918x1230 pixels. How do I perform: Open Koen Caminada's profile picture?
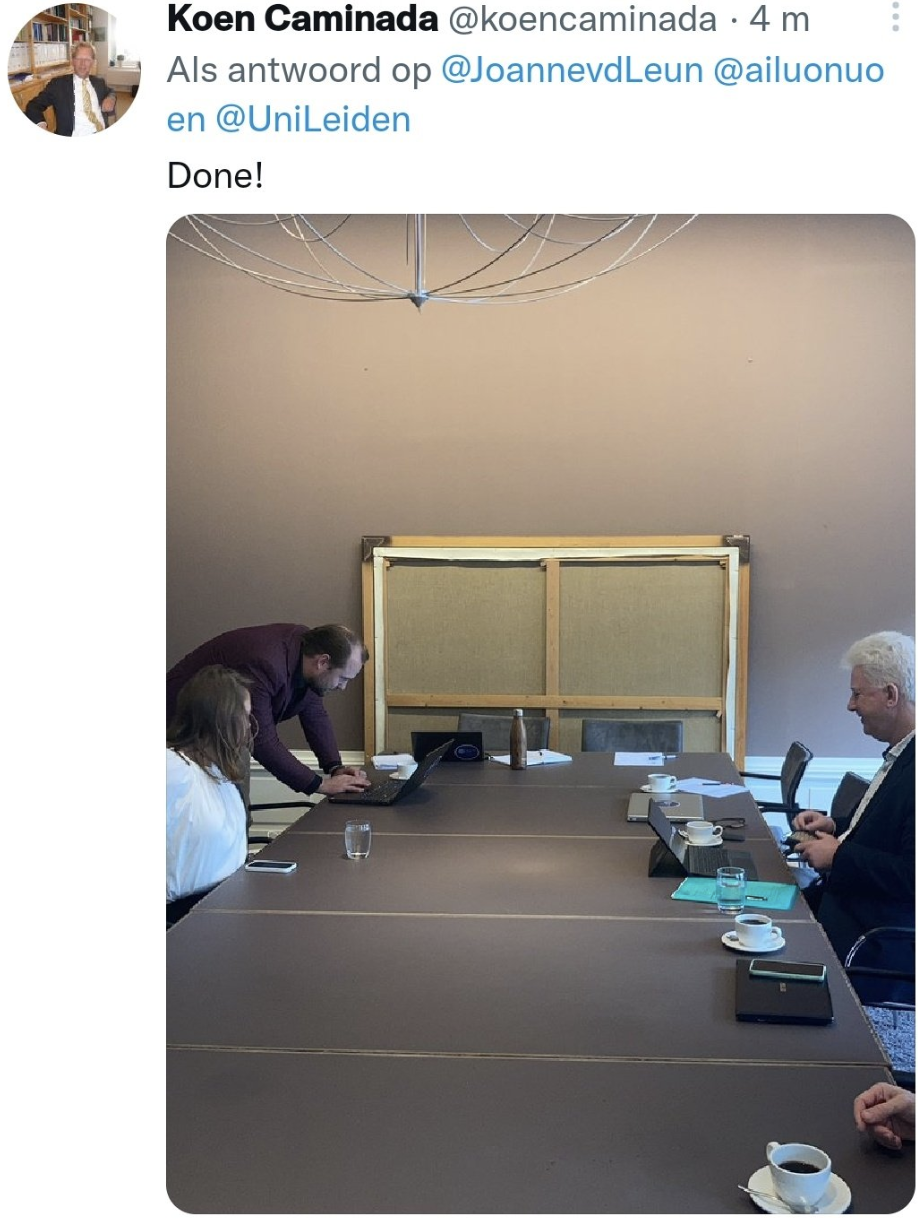coord(73,70)
